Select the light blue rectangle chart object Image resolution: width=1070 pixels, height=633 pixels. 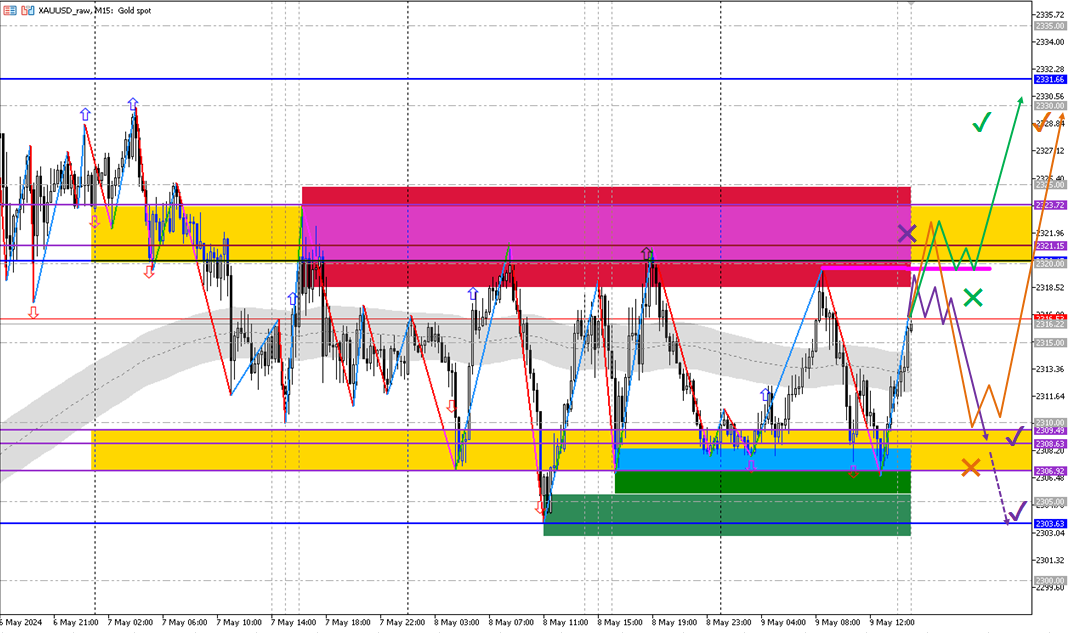coord(763,459)
